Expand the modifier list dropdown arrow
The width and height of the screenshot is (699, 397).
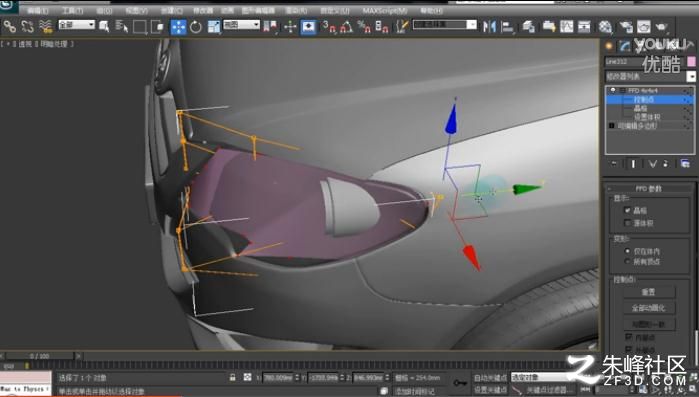tap(691, 76)
